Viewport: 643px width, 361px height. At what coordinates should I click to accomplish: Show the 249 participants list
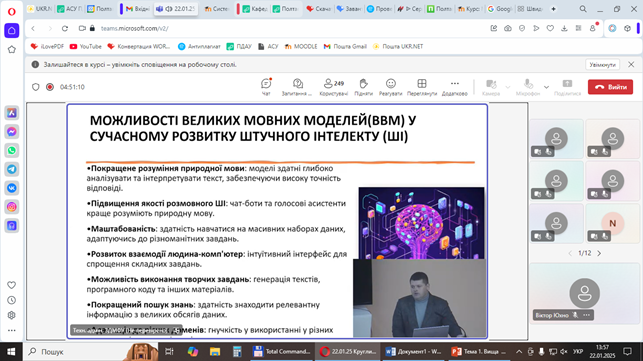tap(333, 87)
